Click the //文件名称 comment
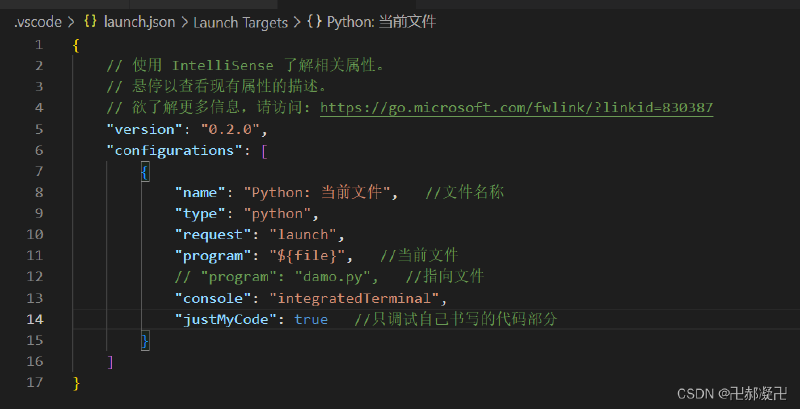The image size is (800, 409). 465,192
